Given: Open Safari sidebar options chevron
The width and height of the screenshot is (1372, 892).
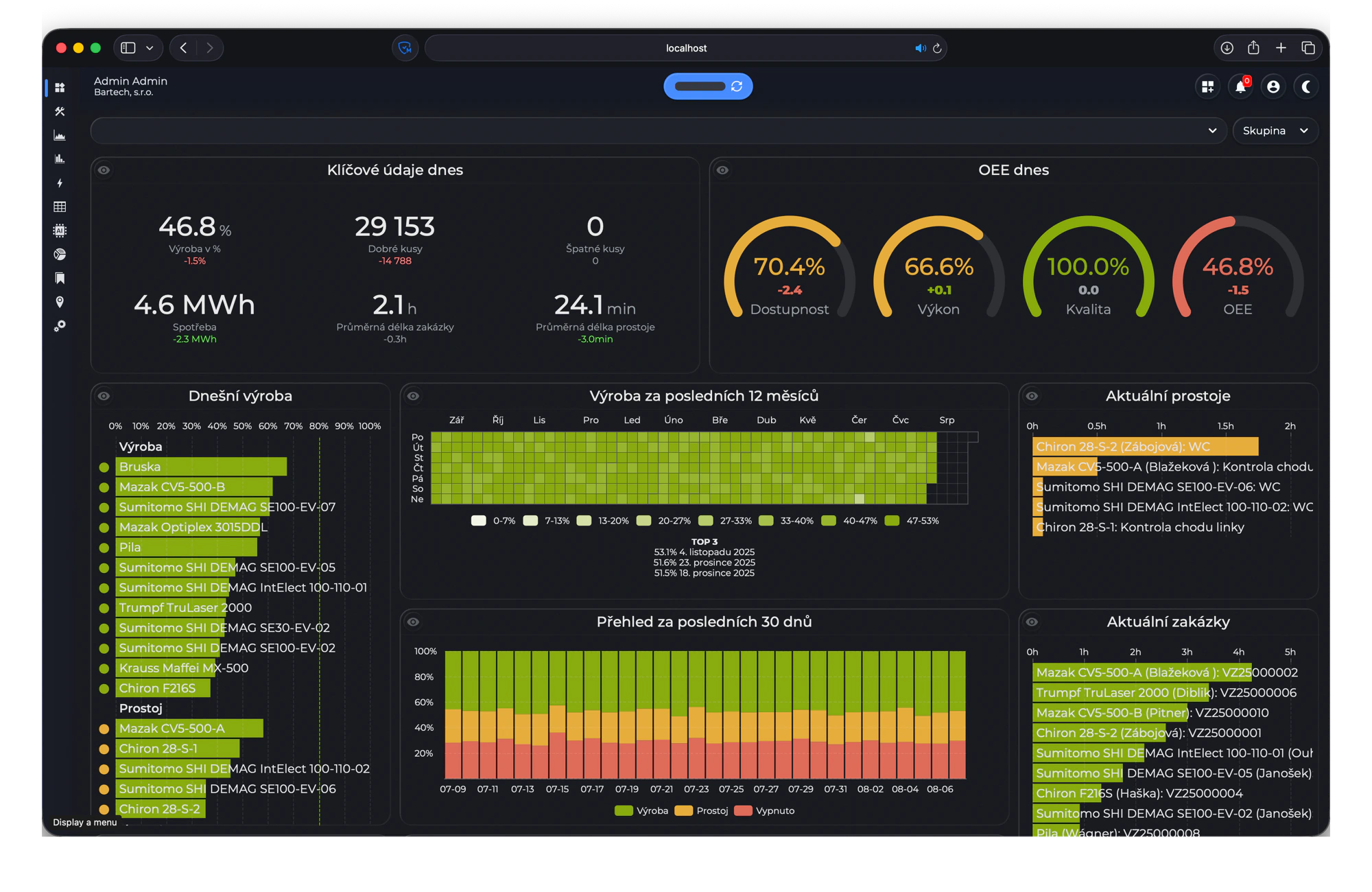Looking at the screenshot, I should click(x=150, y=48).
